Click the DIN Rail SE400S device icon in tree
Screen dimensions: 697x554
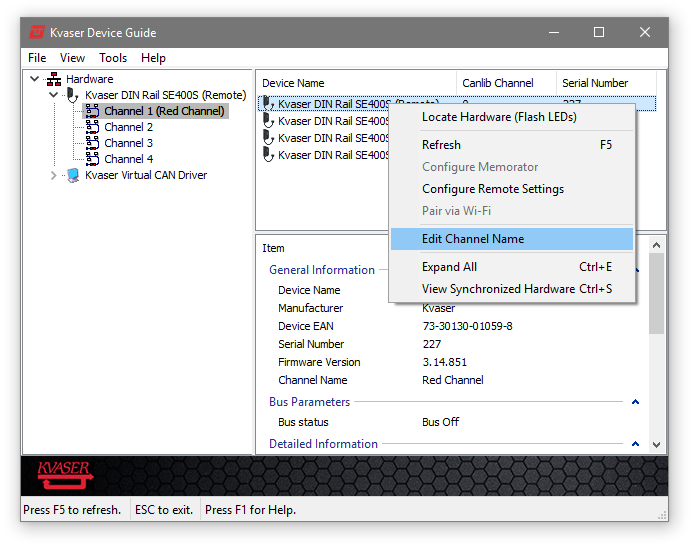pyautogui.click(x=72, y=95)
